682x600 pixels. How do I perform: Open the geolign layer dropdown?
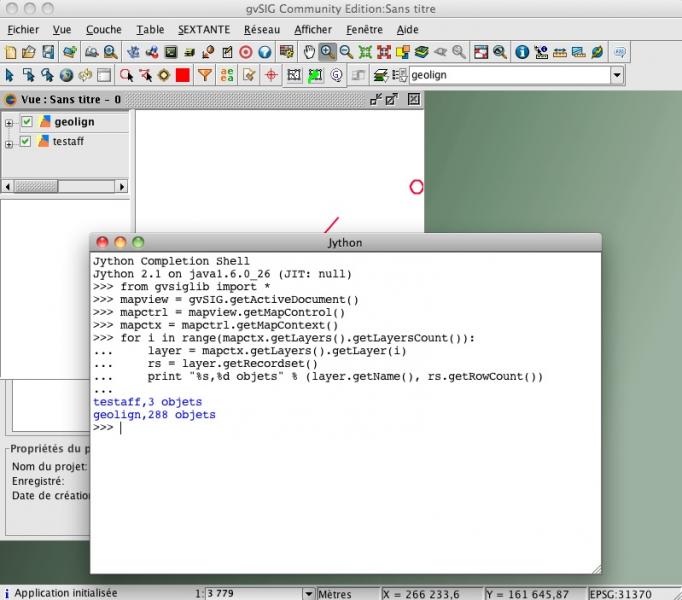(x=616, y=75)
